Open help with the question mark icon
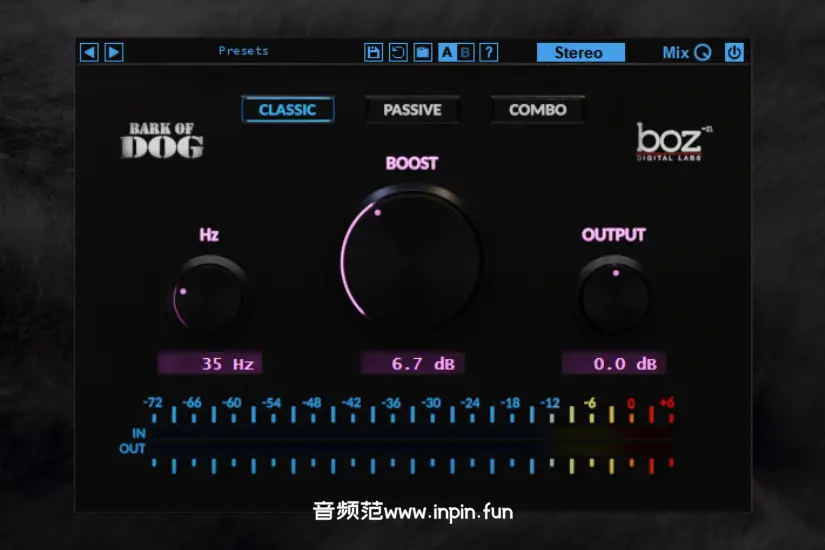 pos(489,53)
